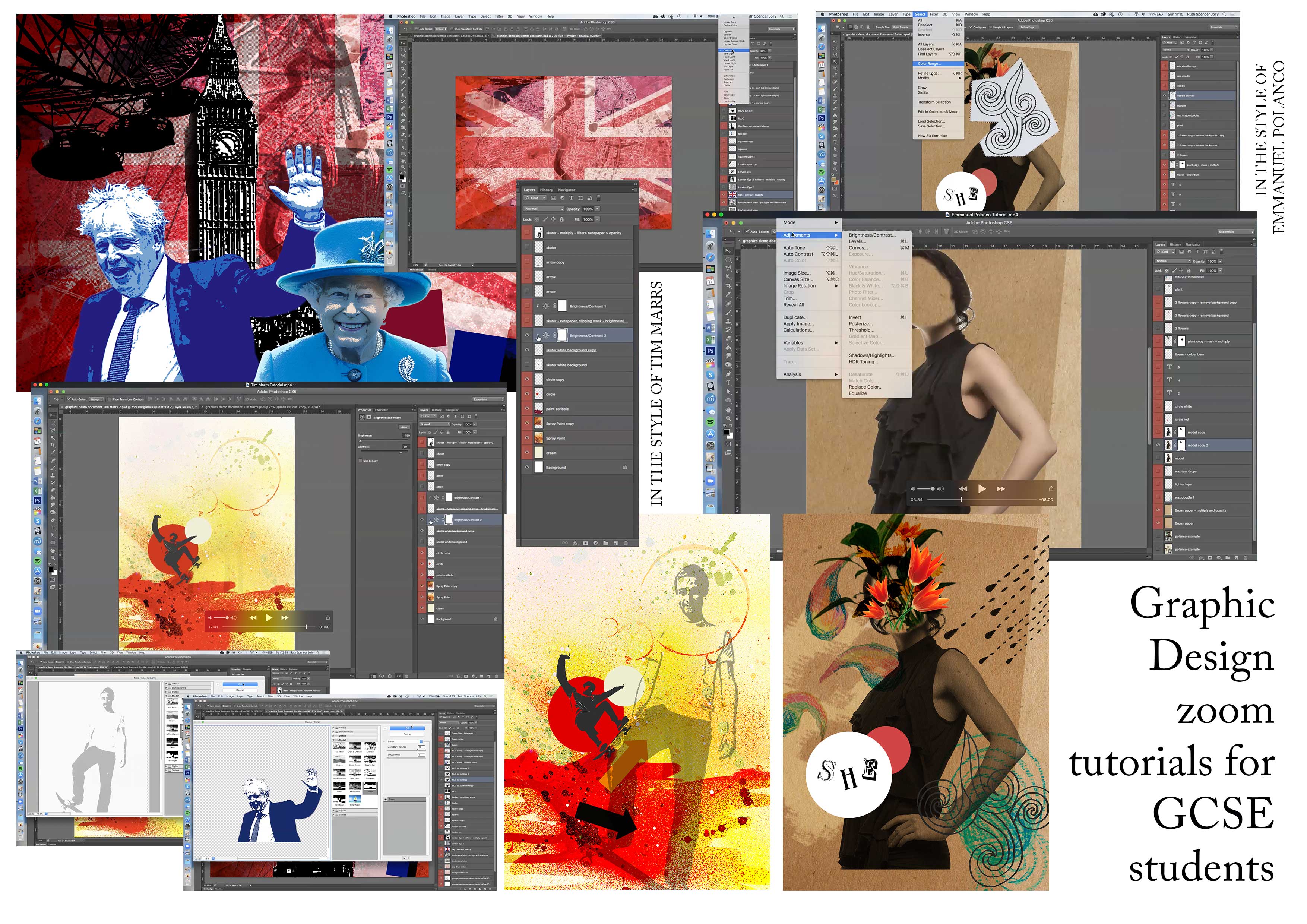Select the Hand tool in Polanco Tutorial window
Screen dimensions: 1307x924
click(x=728, y=410)
